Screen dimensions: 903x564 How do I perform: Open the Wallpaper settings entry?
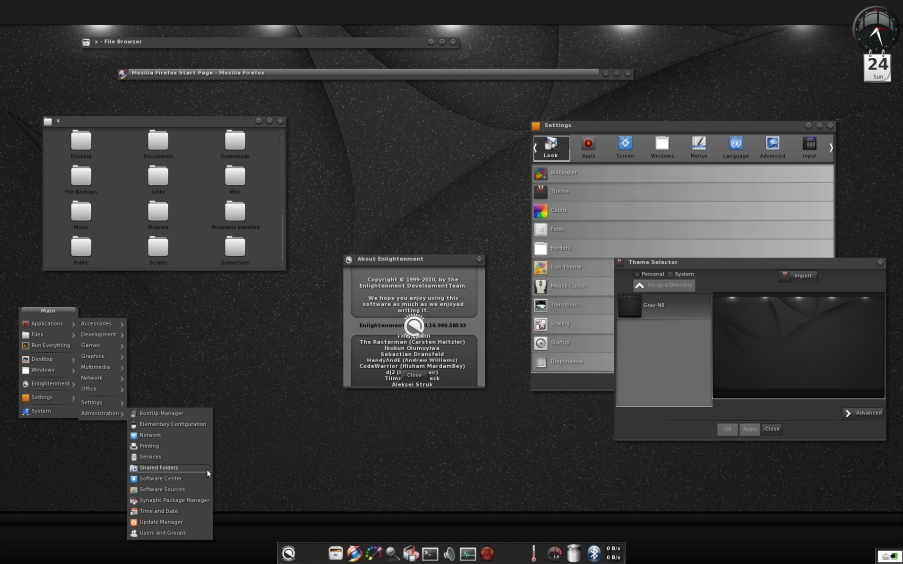683,173
